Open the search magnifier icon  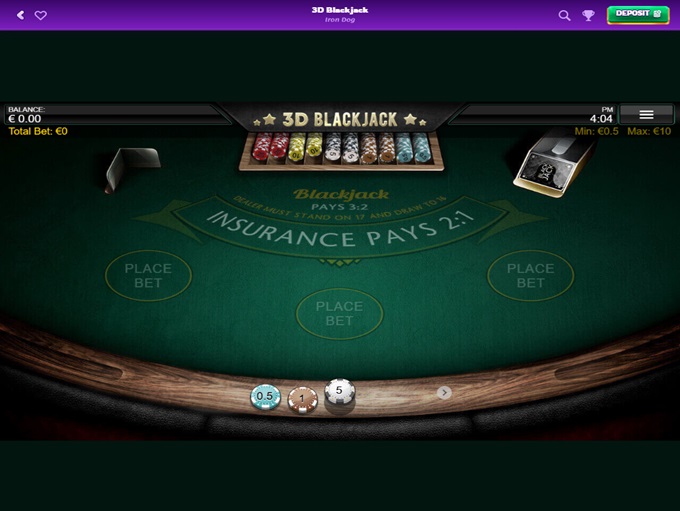[x=564, y=16]
